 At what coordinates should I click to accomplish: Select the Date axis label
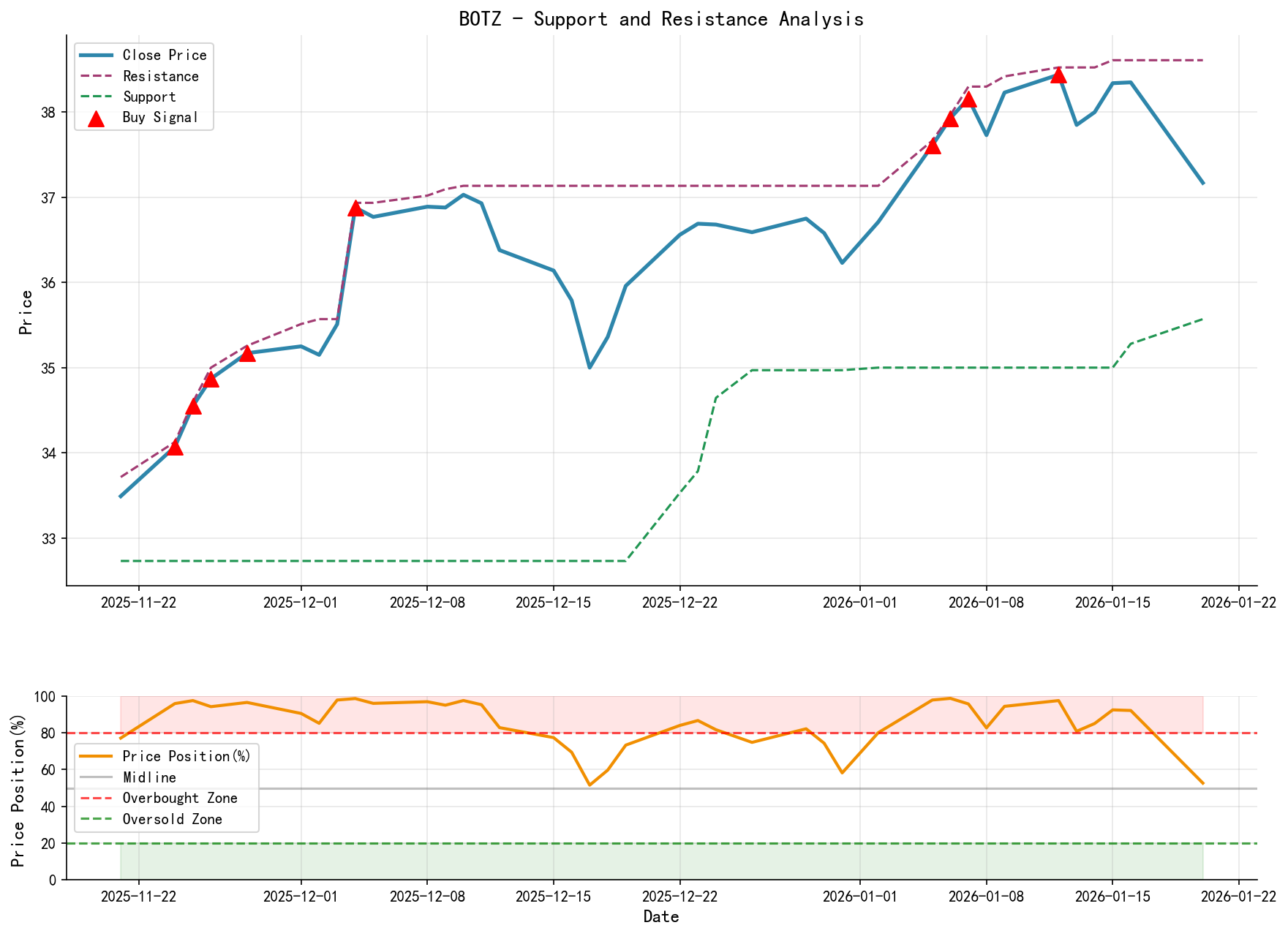(x=661, y=916)
